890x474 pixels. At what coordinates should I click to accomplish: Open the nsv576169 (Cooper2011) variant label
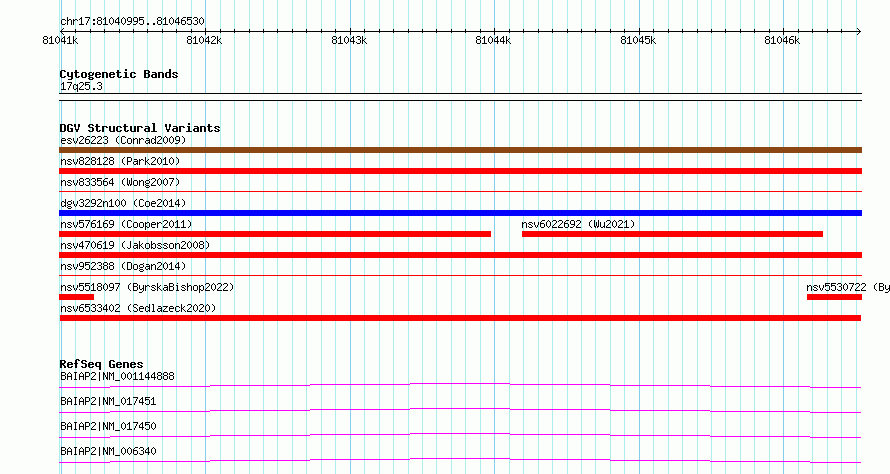click(x=126, y=224)
